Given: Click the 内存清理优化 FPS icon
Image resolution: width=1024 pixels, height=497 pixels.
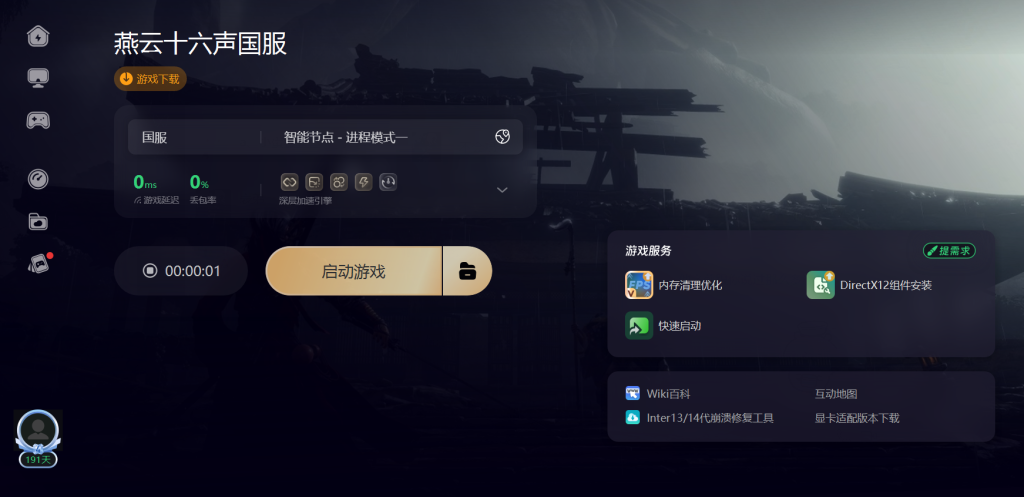Looking at the screenshot, I should point(639,285).
